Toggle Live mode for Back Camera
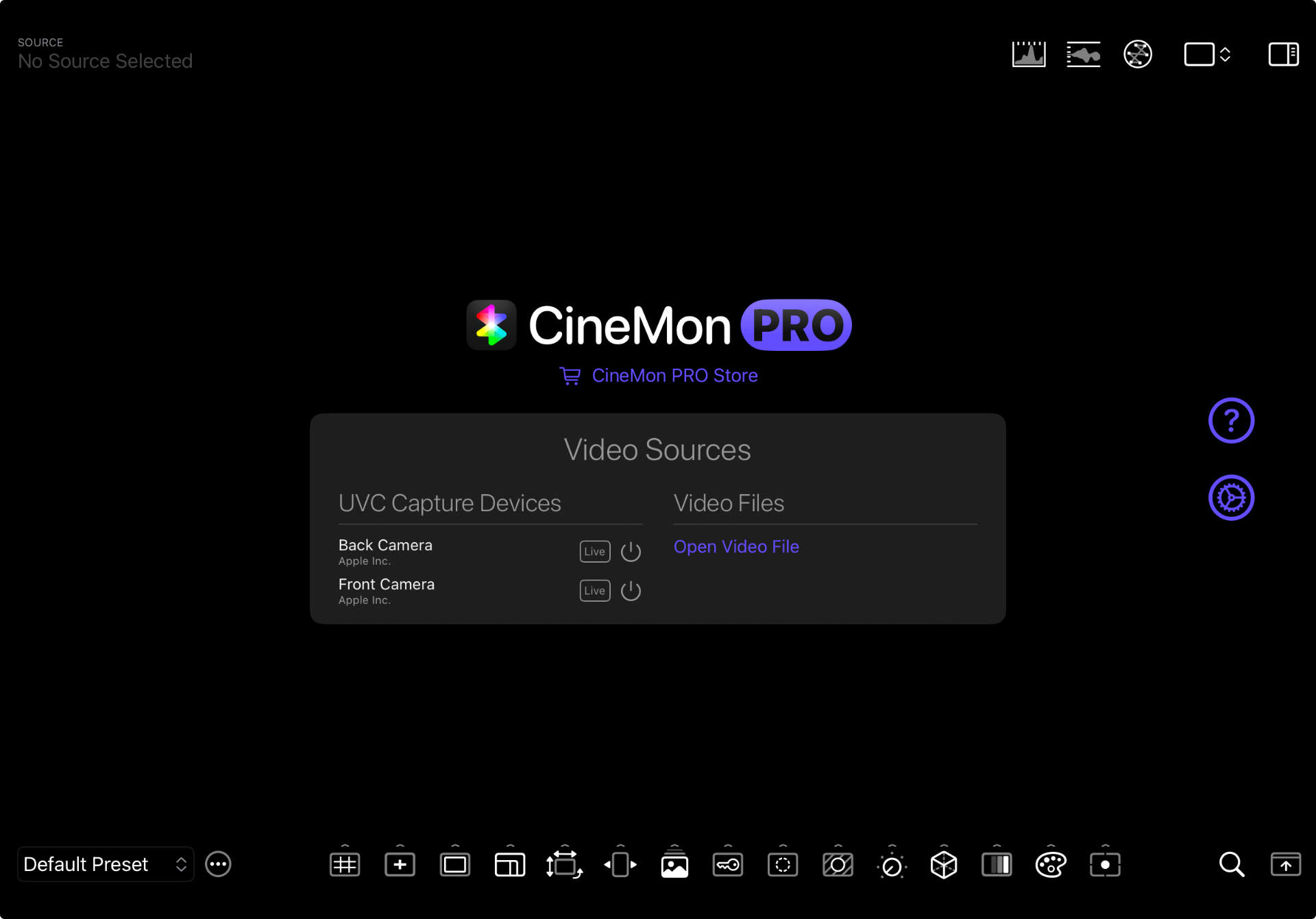The width and height of the screenshot is (1316, 919). click(x=594, y=552)
